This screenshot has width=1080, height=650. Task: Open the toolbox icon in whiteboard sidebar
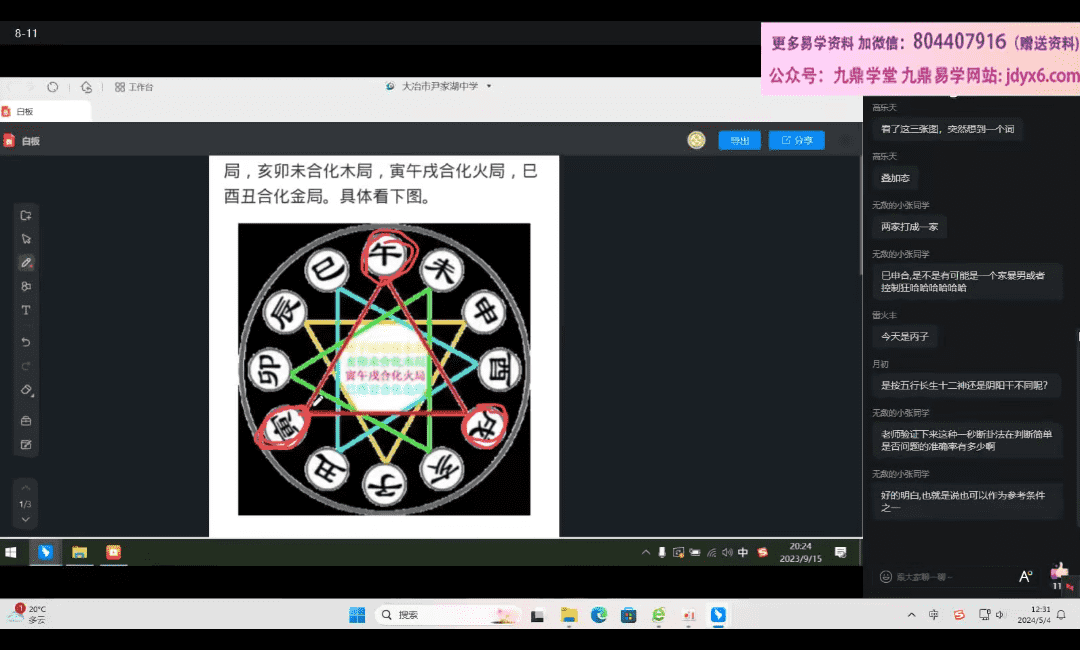(x=26, y=421)
